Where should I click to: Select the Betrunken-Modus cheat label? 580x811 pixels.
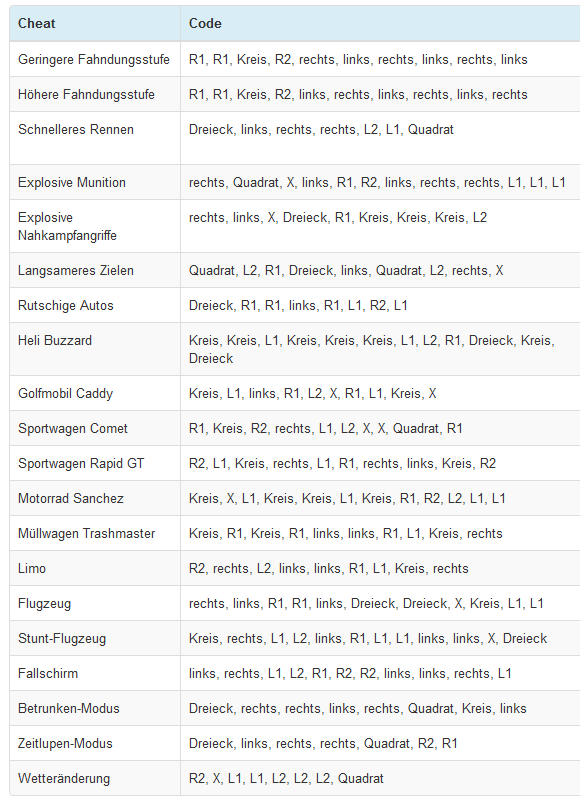[x=69, y=709]
